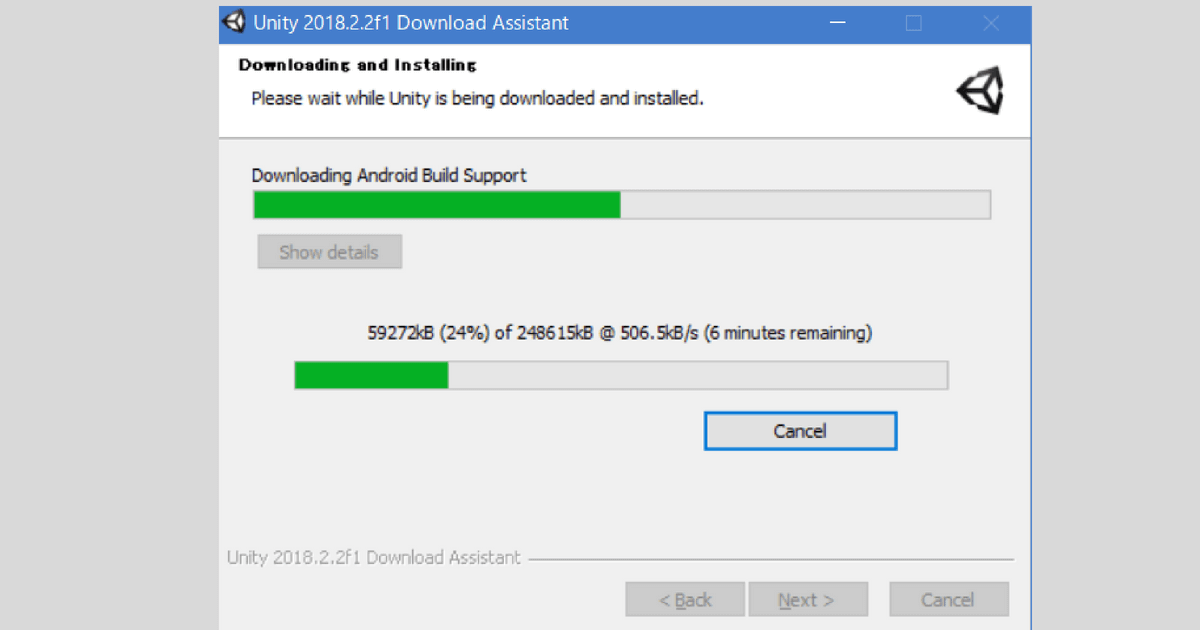Click the window title Unity 2018.2.2f1 Download Assistant

tap(411, 23)
